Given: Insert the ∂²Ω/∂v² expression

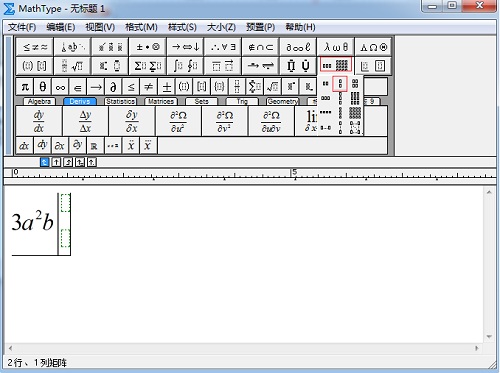Looking at the screenshot, I should (225, 121).
